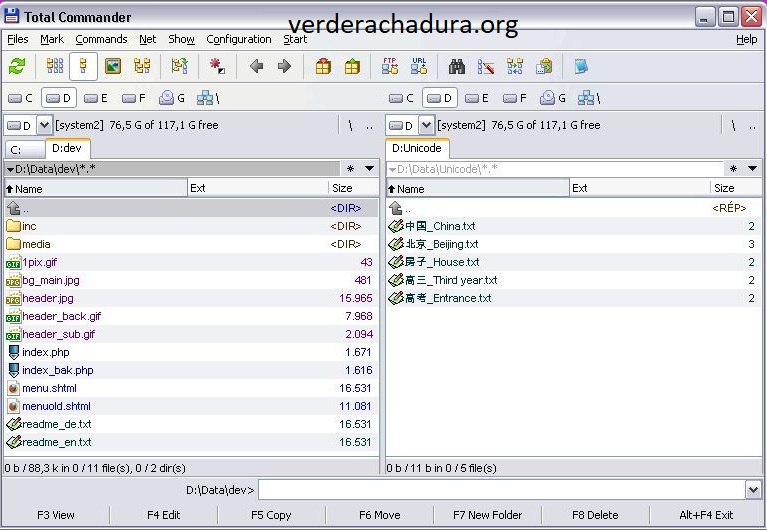Click the F5 Copy button
This screenshot has width=767, height=532.
click(271, 515)
